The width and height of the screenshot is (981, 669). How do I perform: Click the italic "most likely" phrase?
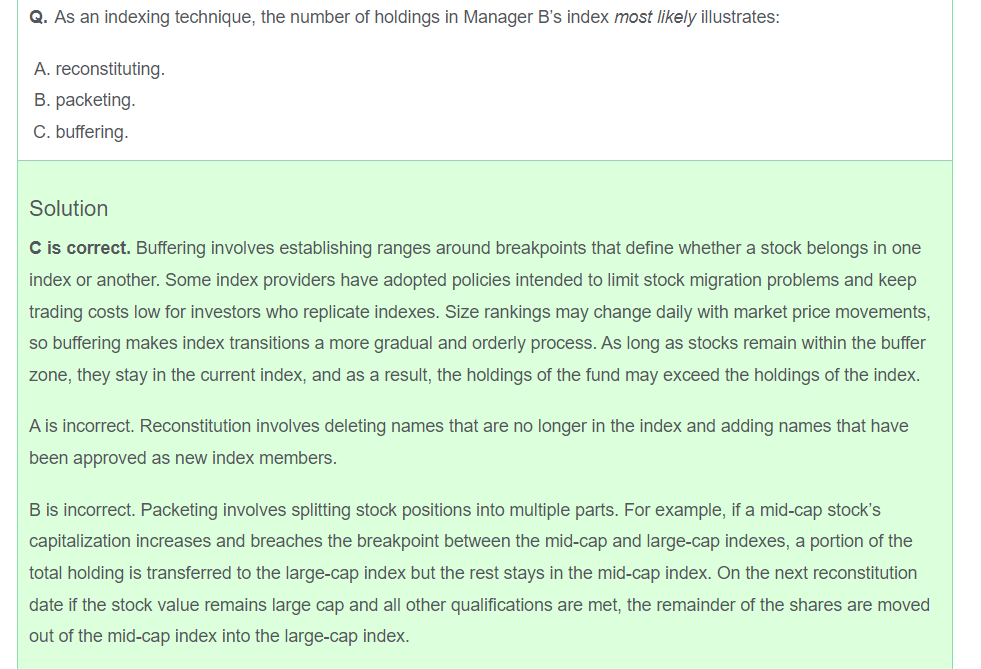(655, 18)
